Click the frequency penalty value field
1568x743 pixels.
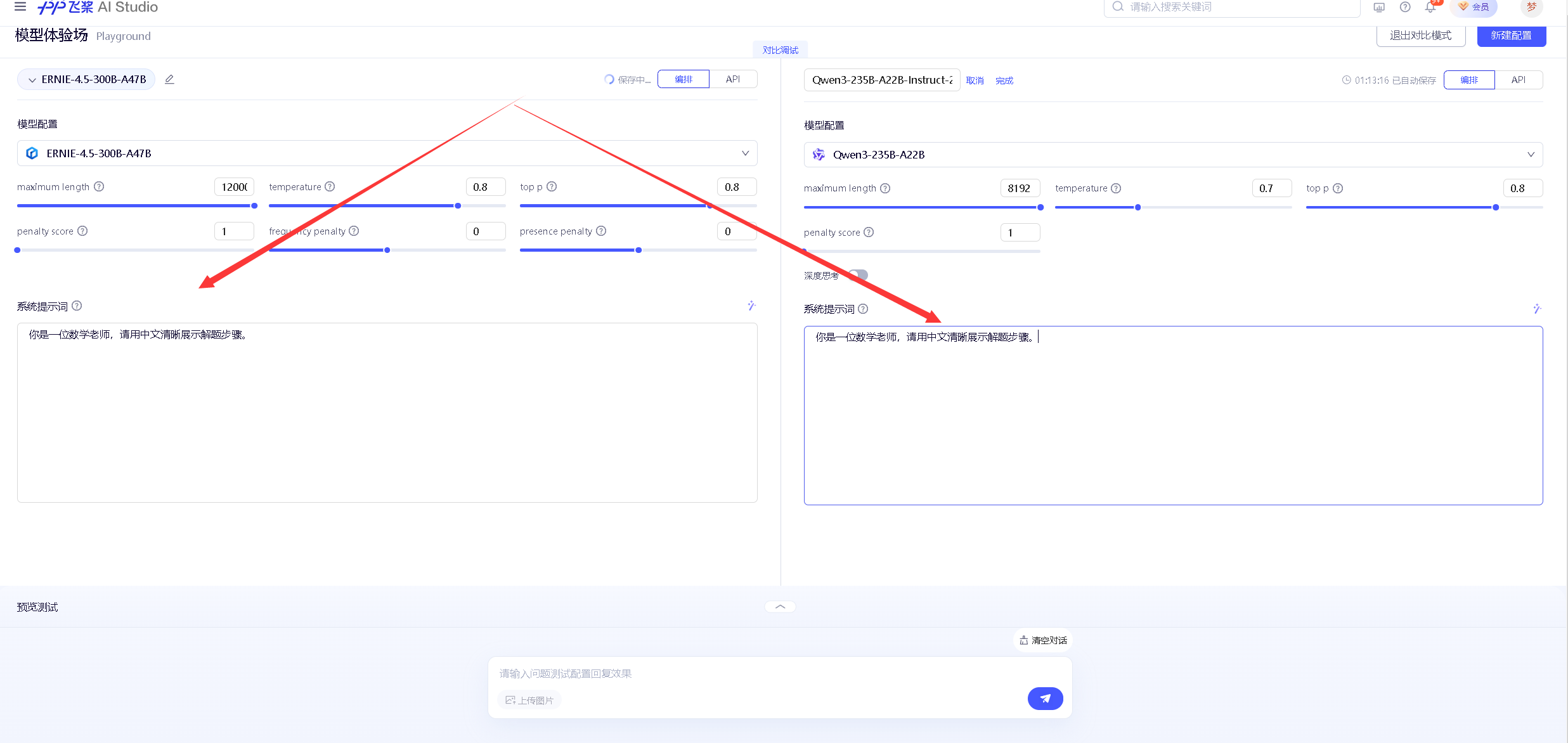[486, 231]
